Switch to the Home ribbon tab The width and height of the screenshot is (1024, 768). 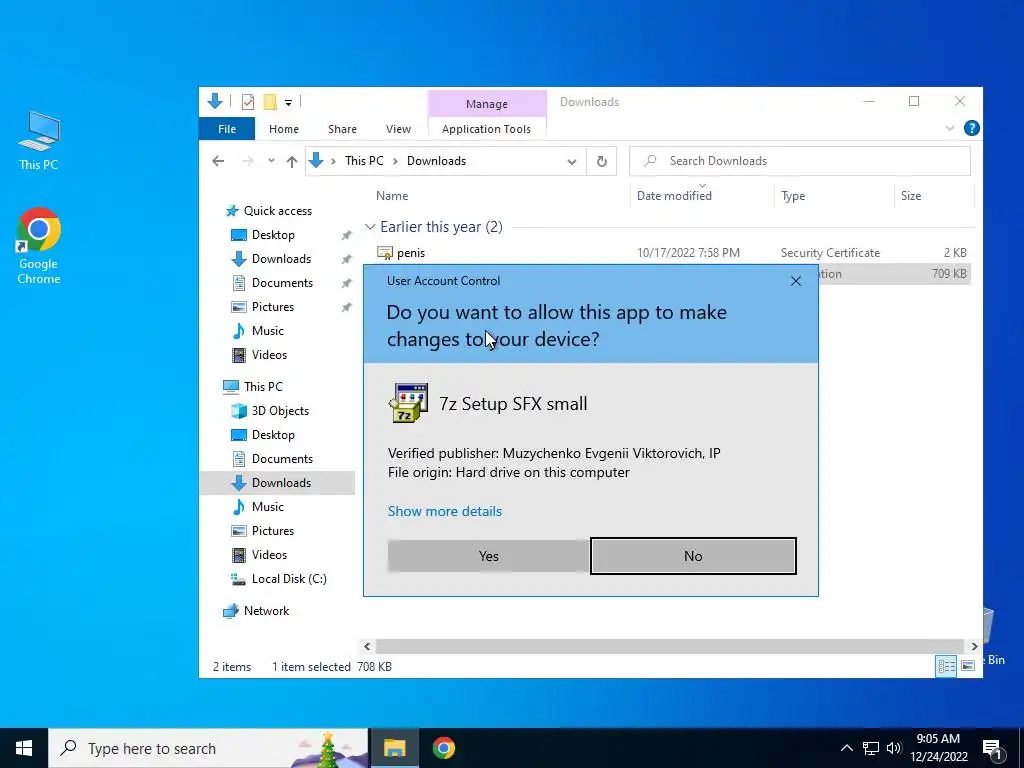(x=283, y=129)
